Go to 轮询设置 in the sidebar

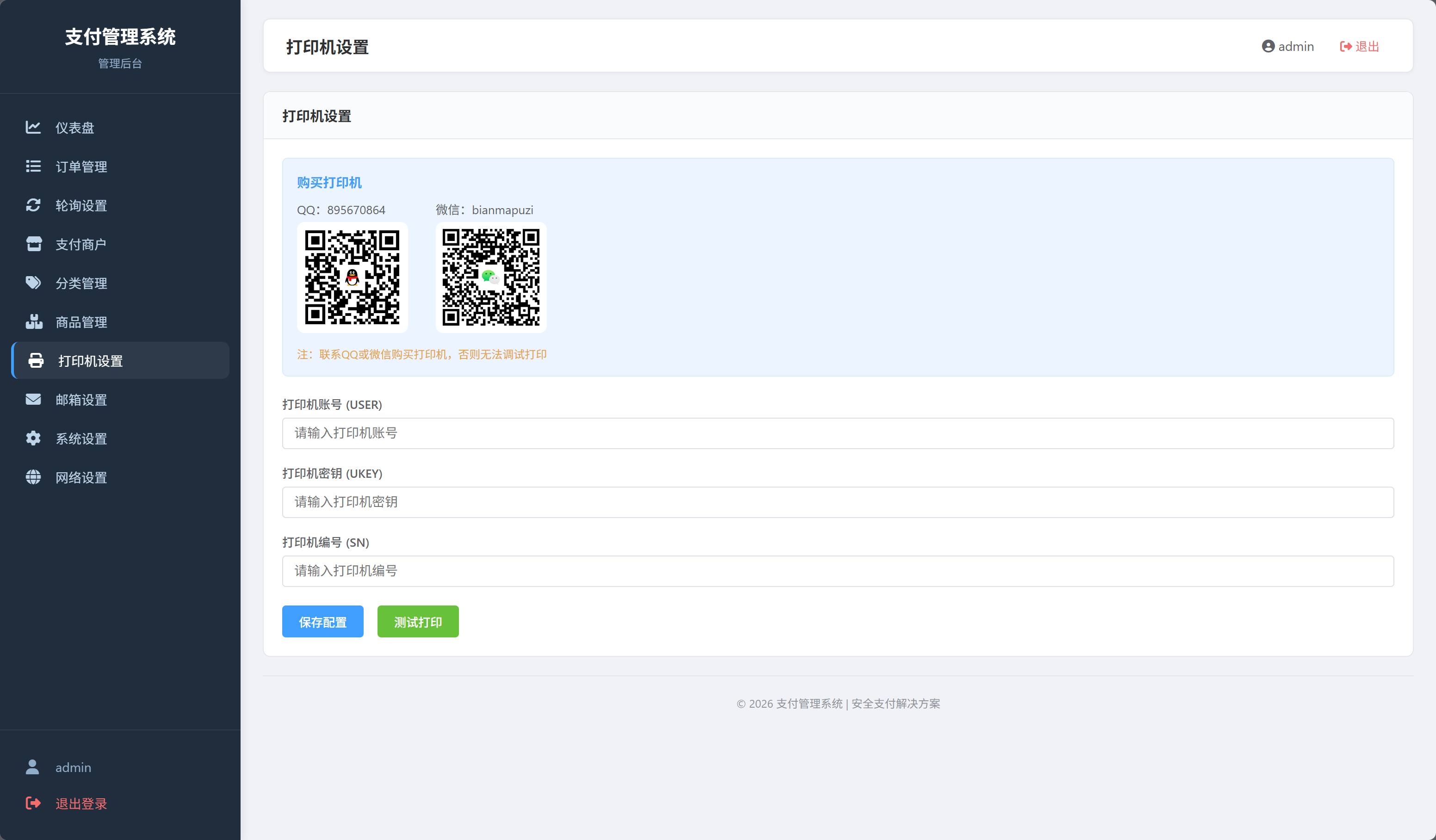[x=120, y=205]
